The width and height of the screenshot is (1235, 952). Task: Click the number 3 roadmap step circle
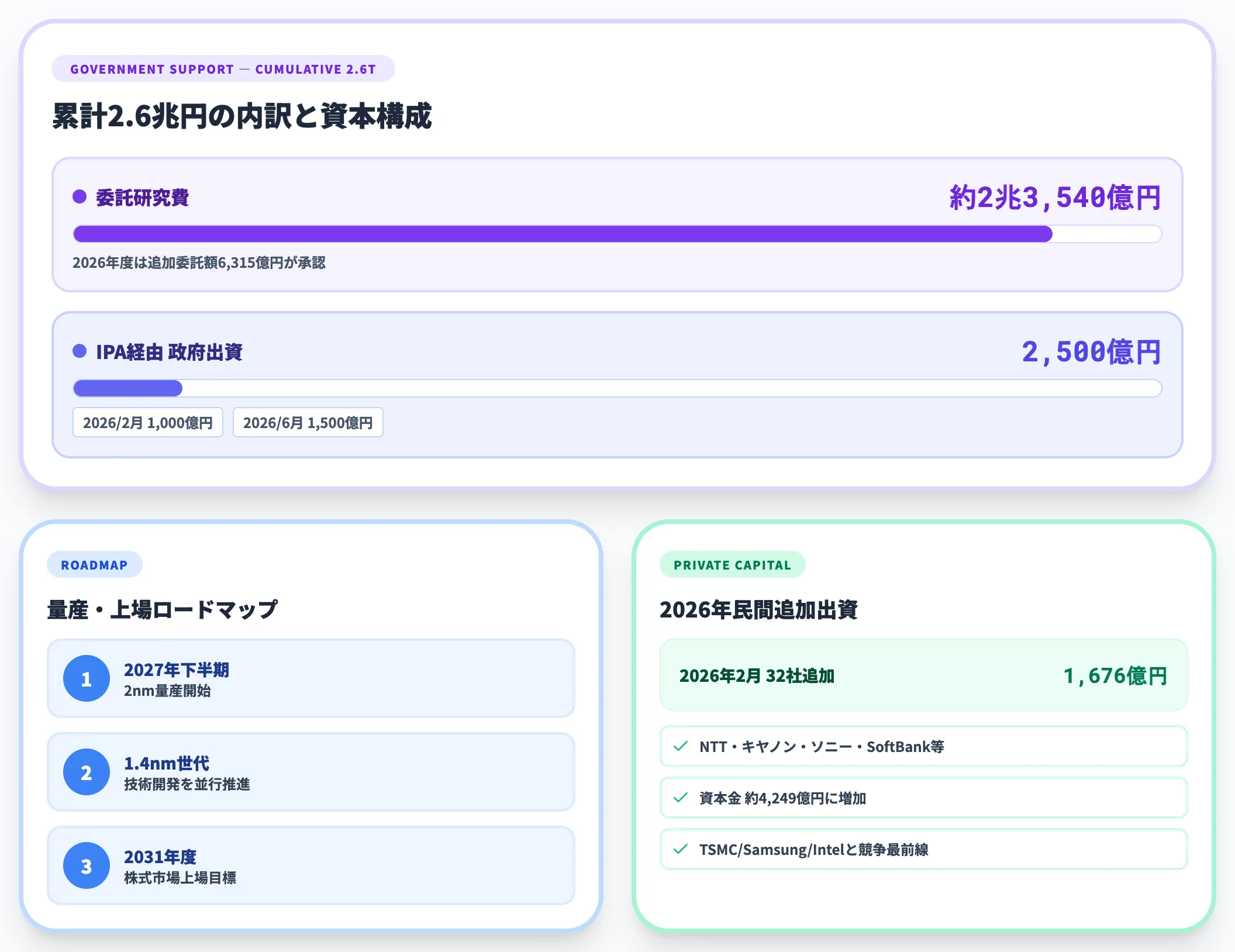click(87, 865)
